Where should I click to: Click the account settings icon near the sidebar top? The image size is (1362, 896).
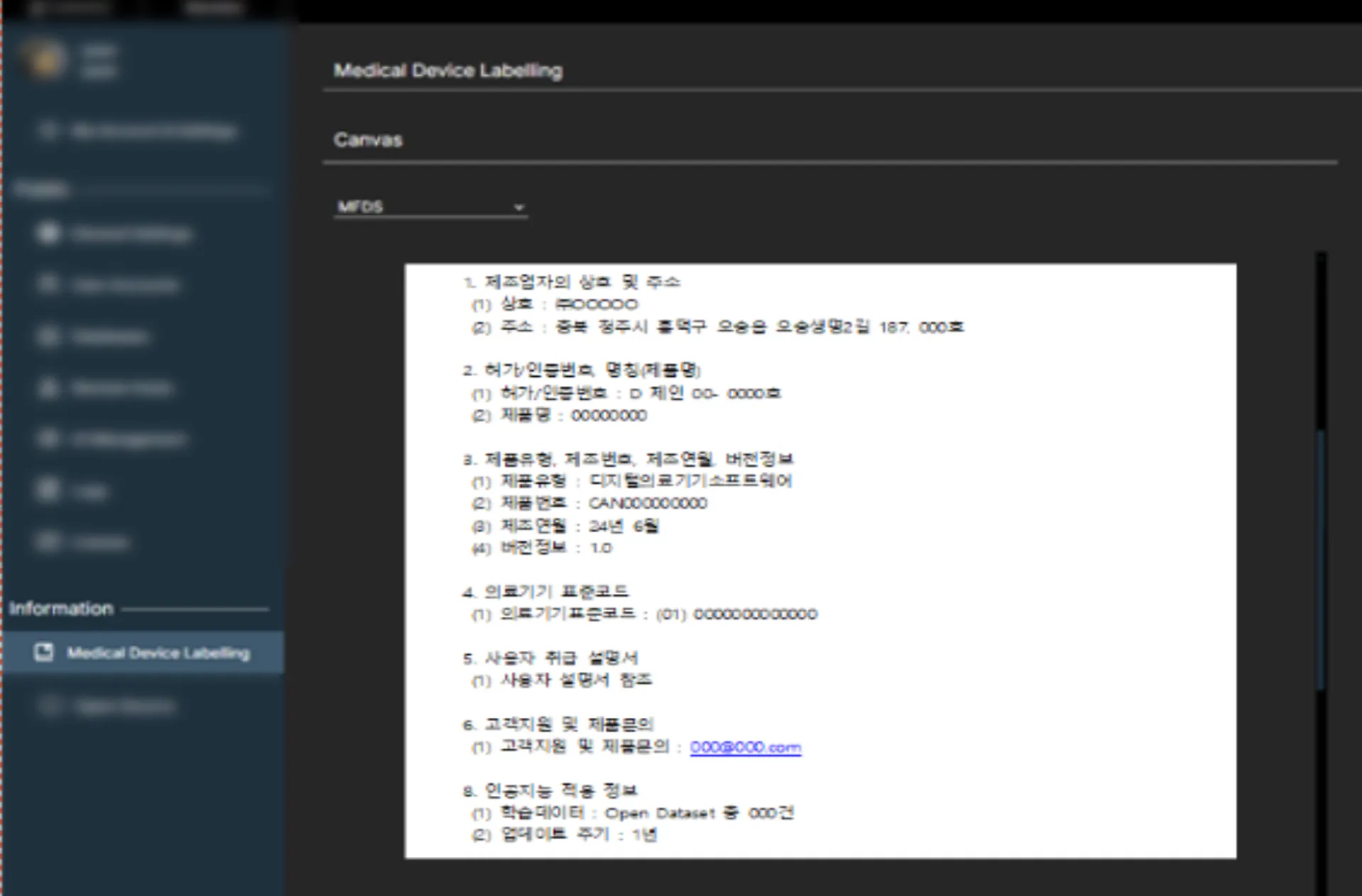[x=50, y=131]
